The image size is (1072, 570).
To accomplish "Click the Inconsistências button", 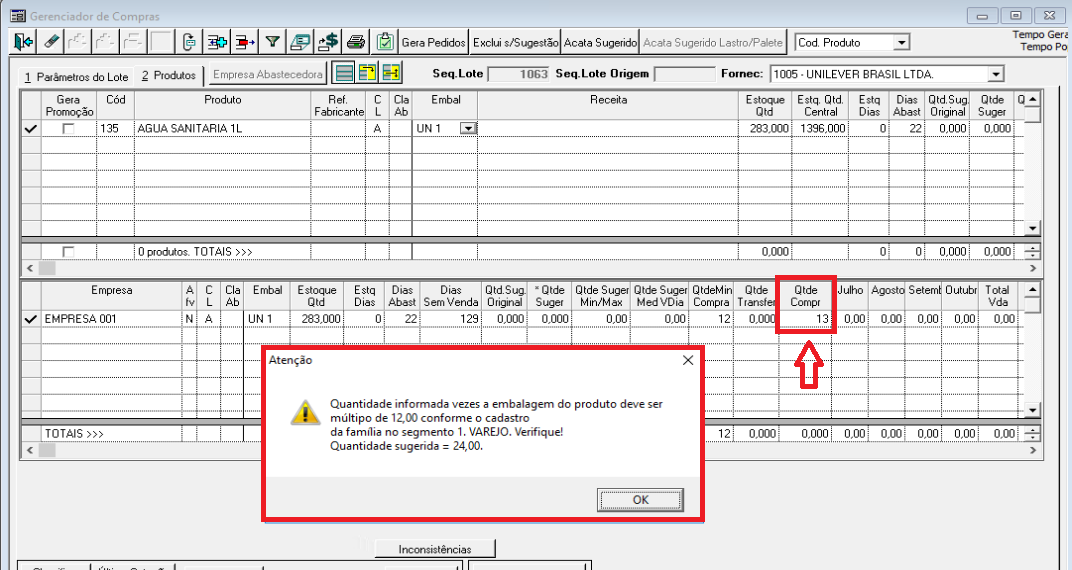I will [x=435, y=549].
